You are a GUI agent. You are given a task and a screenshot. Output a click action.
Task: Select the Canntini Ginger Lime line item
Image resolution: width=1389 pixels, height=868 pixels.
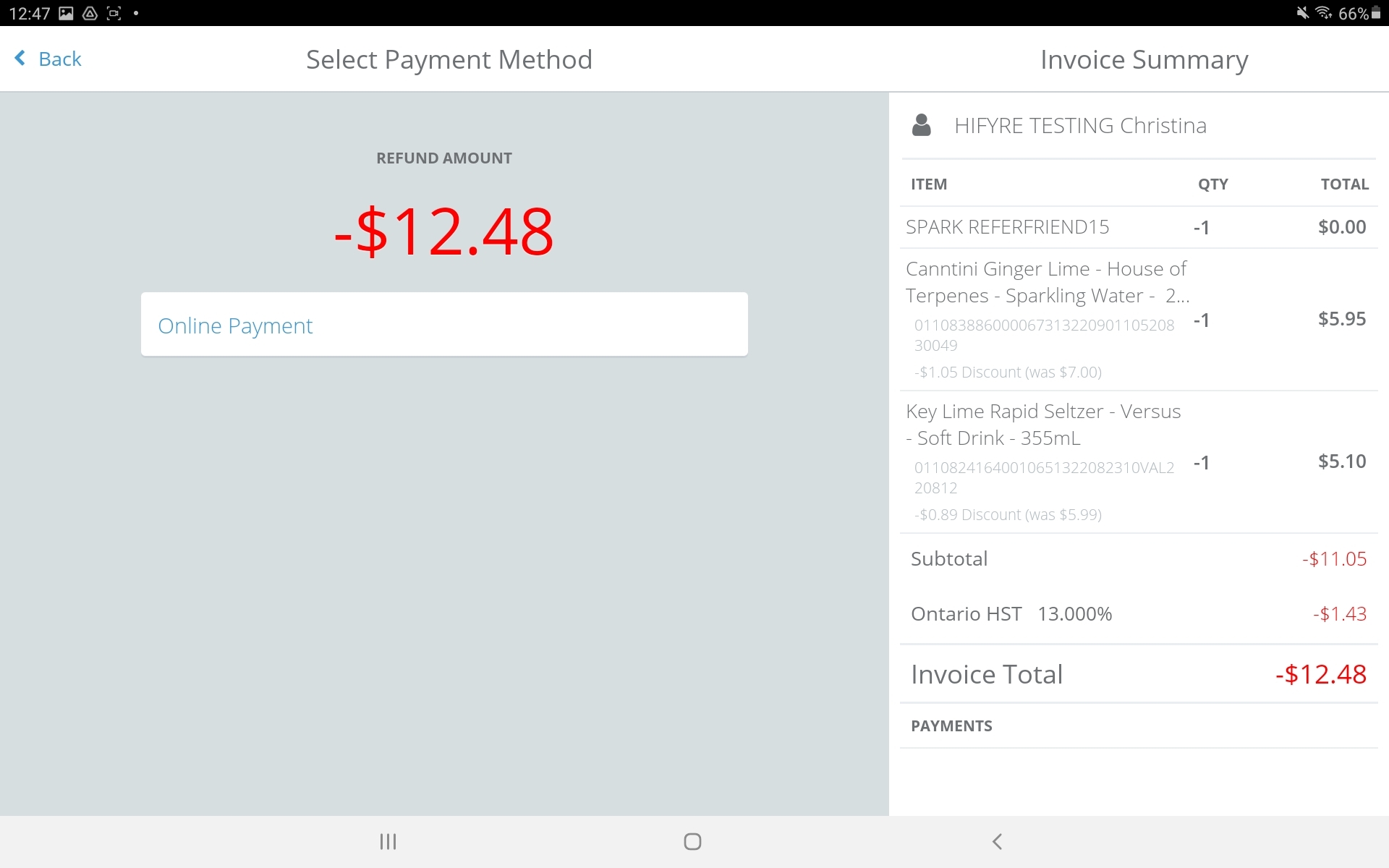point(1046,282)
